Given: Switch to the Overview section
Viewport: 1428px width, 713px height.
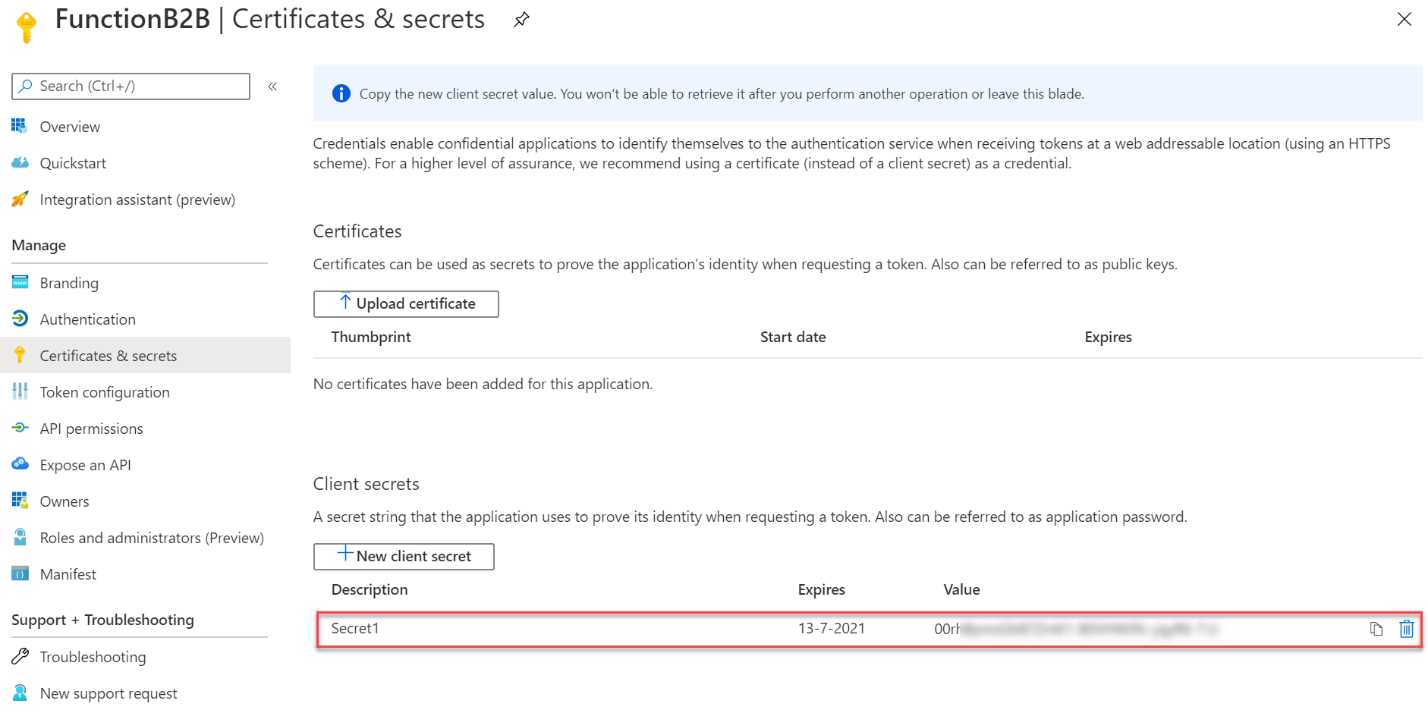Looking at the screenshot, I should coord(69,127).
